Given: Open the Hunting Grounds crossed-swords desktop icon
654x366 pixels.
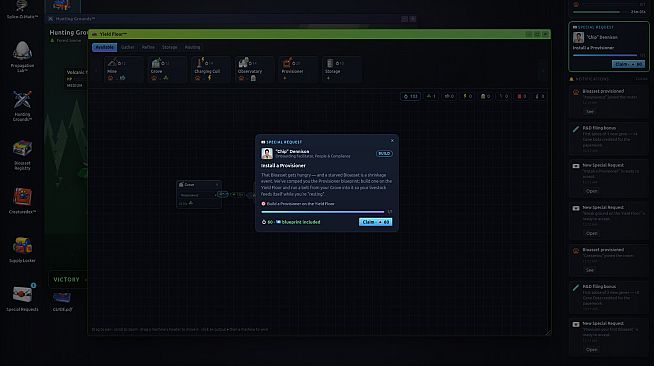Looking at the screenshot, I should 22,105.
